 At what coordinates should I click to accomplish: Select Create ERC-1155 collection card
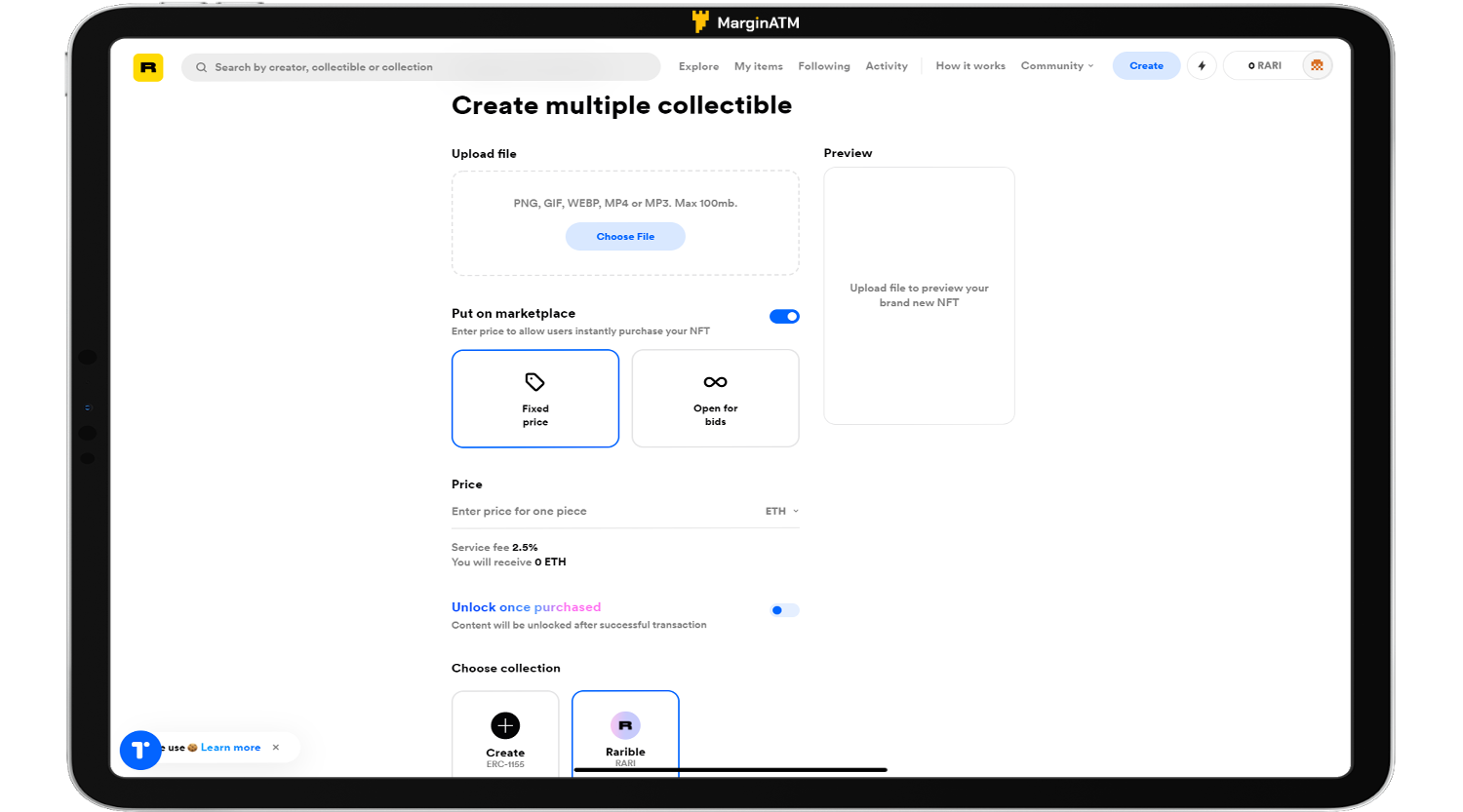coord(505,734)
